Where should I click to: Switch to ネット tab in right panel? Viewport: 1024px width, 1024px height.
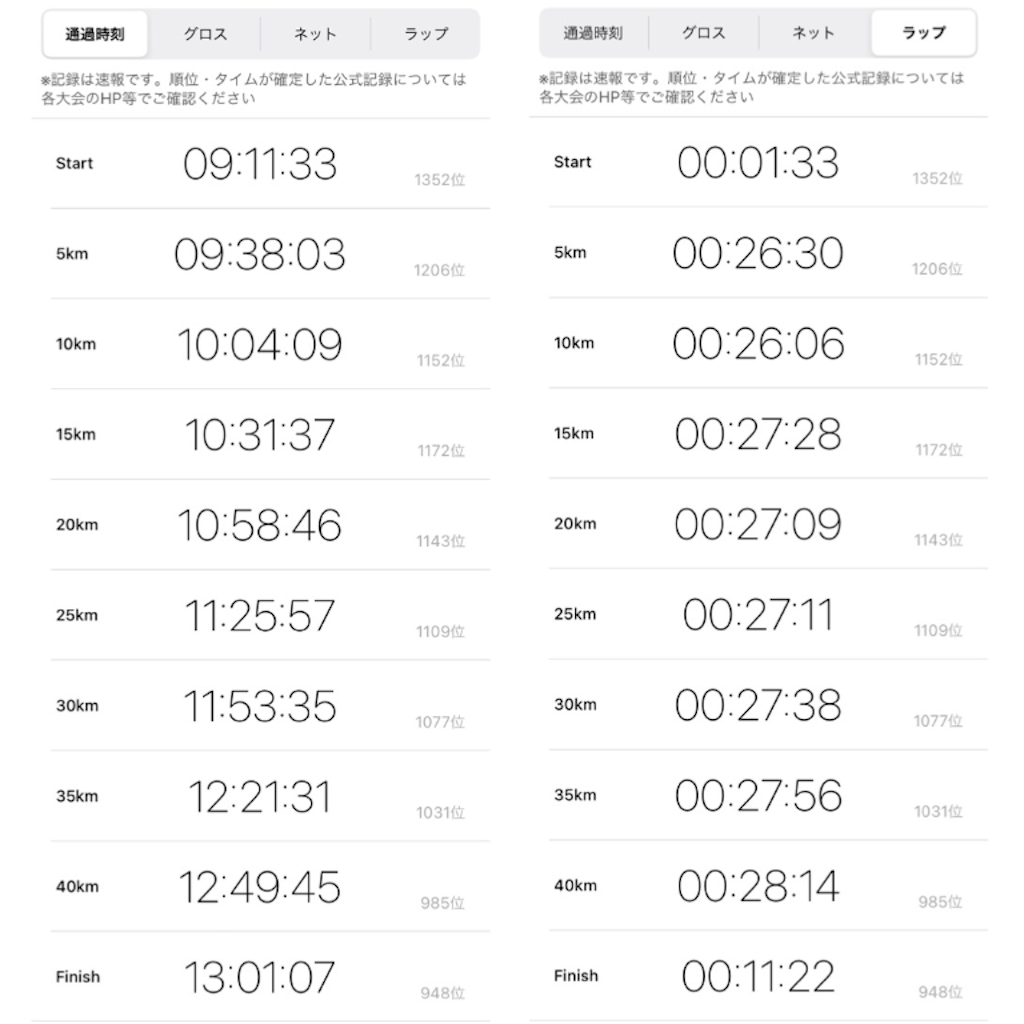pos(814,33)
